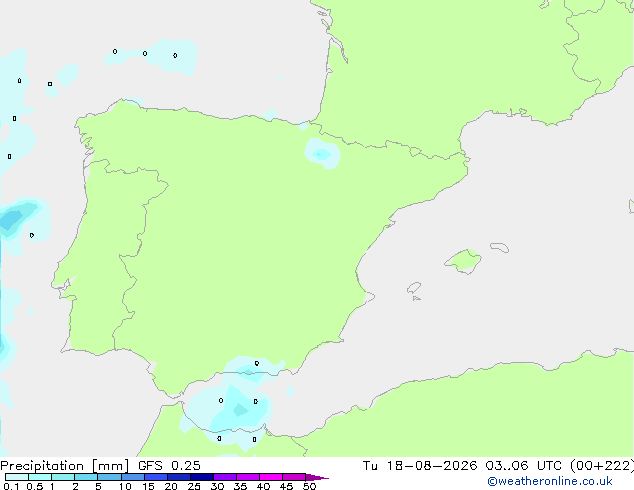Click the "20" legend value

click(x=171, y=486)
